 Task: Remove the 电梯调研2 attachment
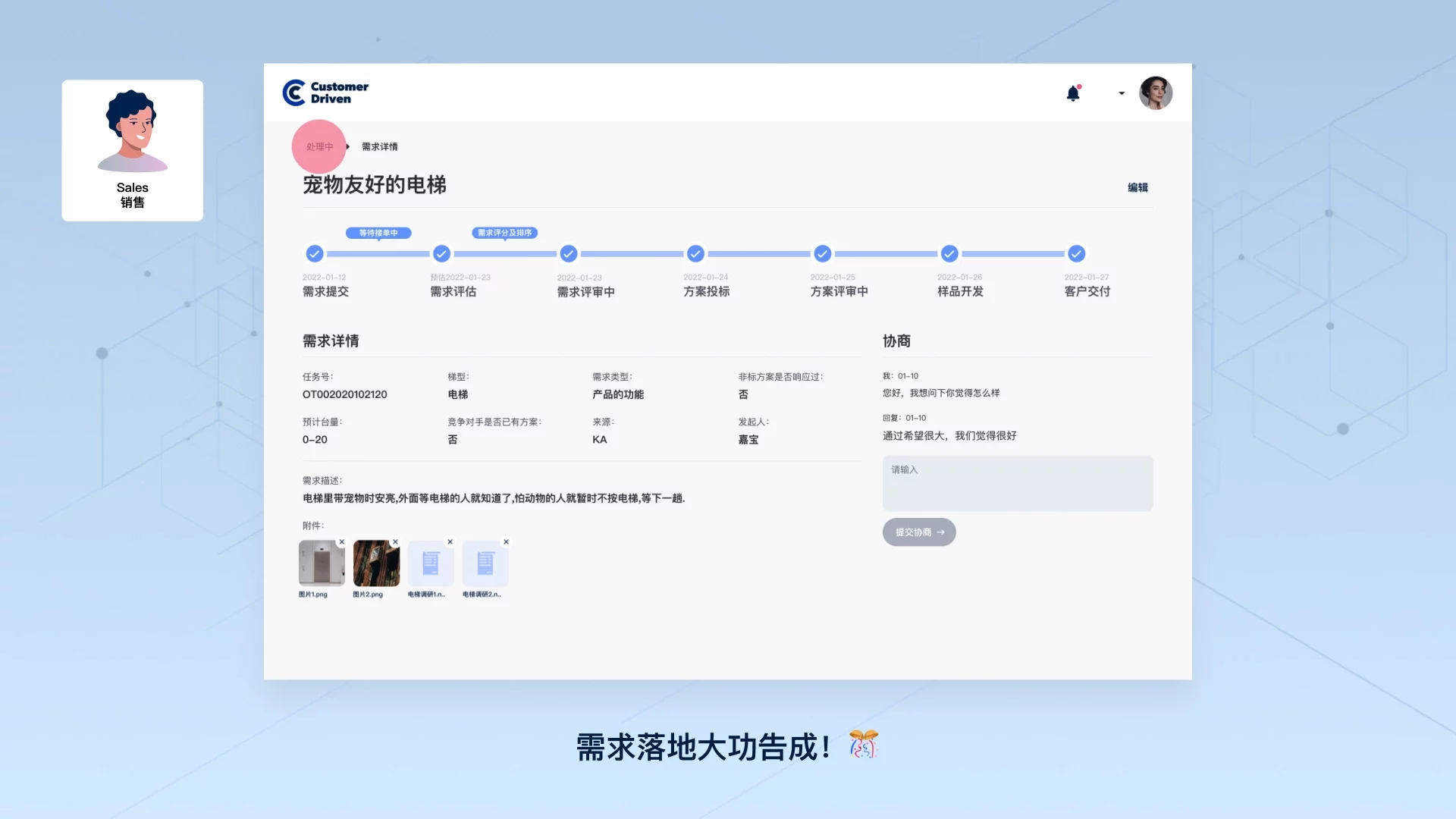[507, 541]
